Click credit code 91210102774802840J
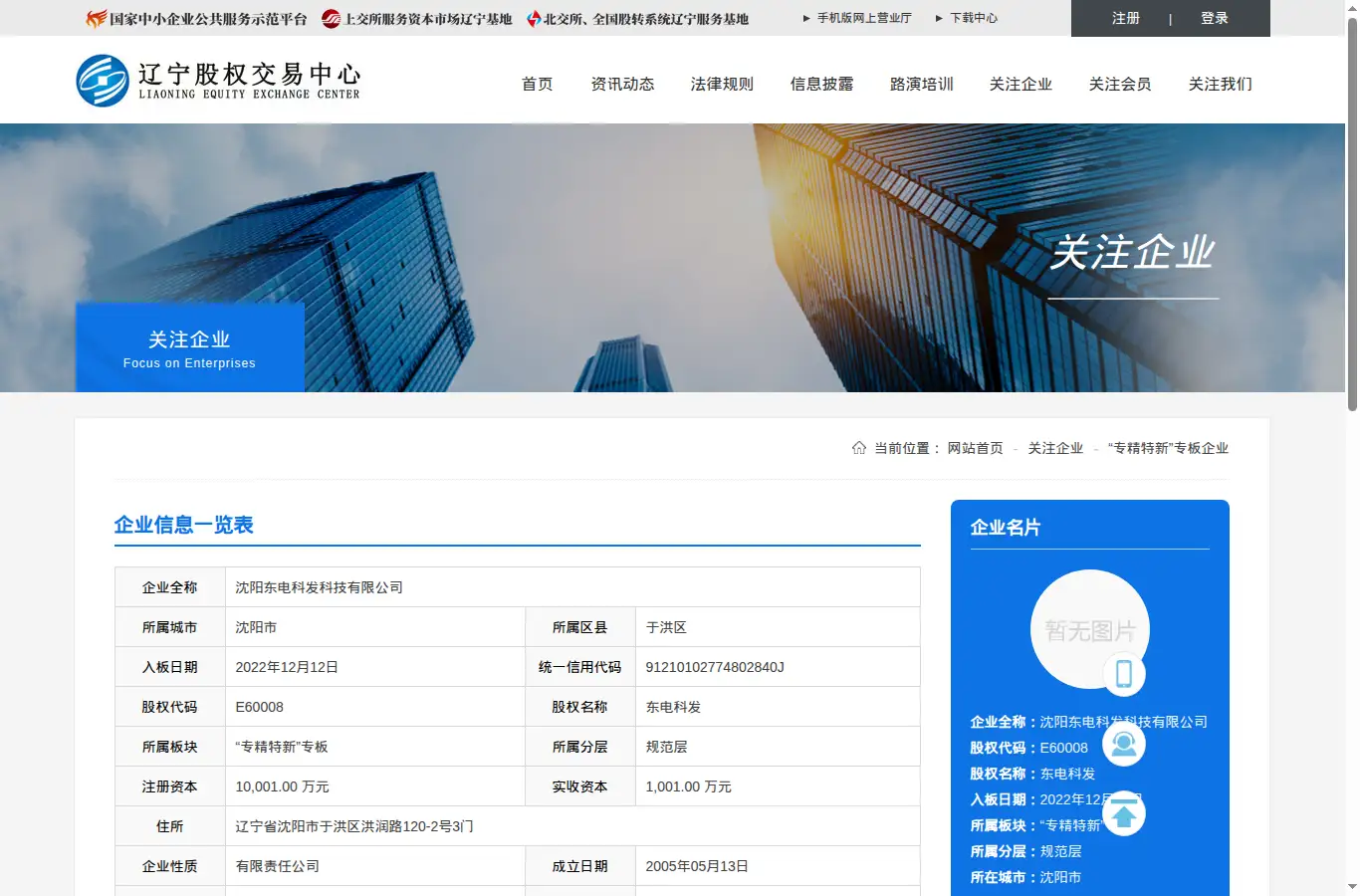Viewport: 1360px width, 896px height. (x=715, y=667)
